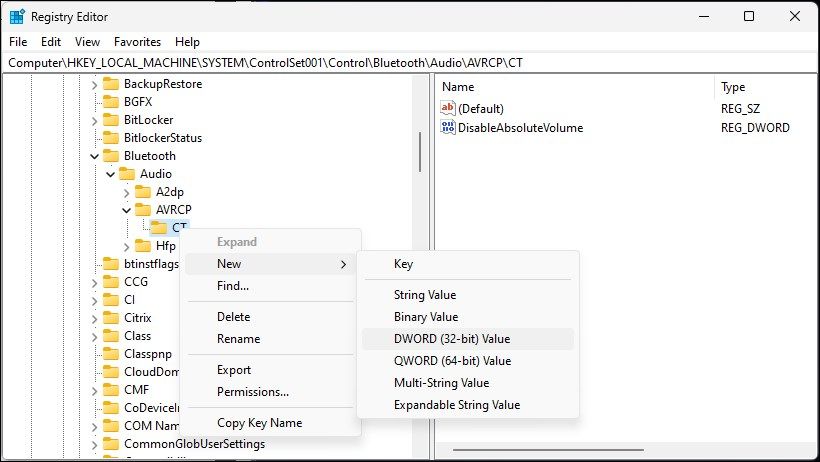The height and width of the screenshot is (462, 820).
Task: Expand the BackupRestore key chevron
Action: tap(94, 84)
